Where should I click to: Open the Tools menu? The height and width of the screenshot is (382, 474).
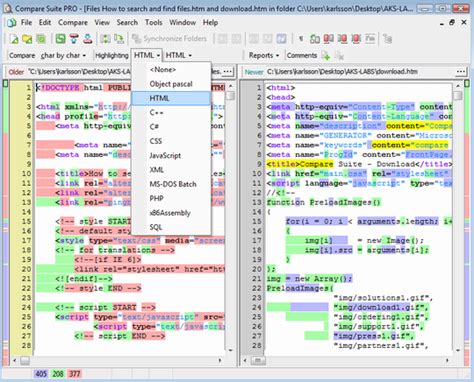(x=153, y=22)
